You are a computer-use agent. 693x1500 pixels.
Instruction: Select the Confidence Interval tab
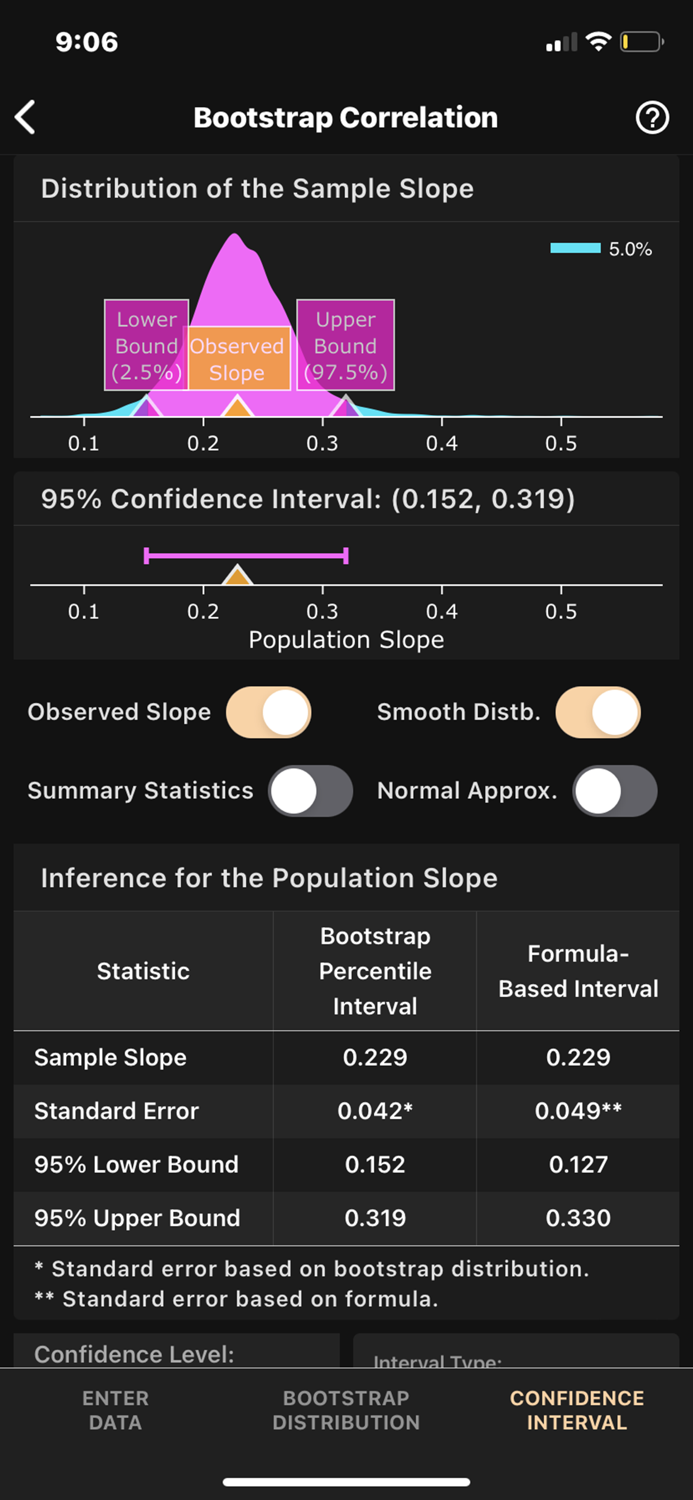[x=577, y=1410]
